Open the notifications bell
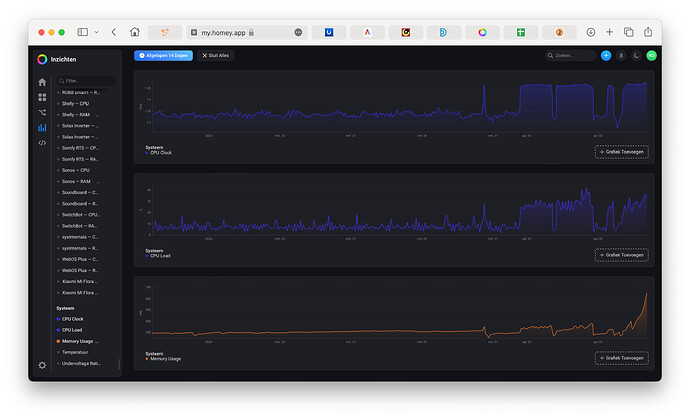The image size is (690, 418). (621, 55)
